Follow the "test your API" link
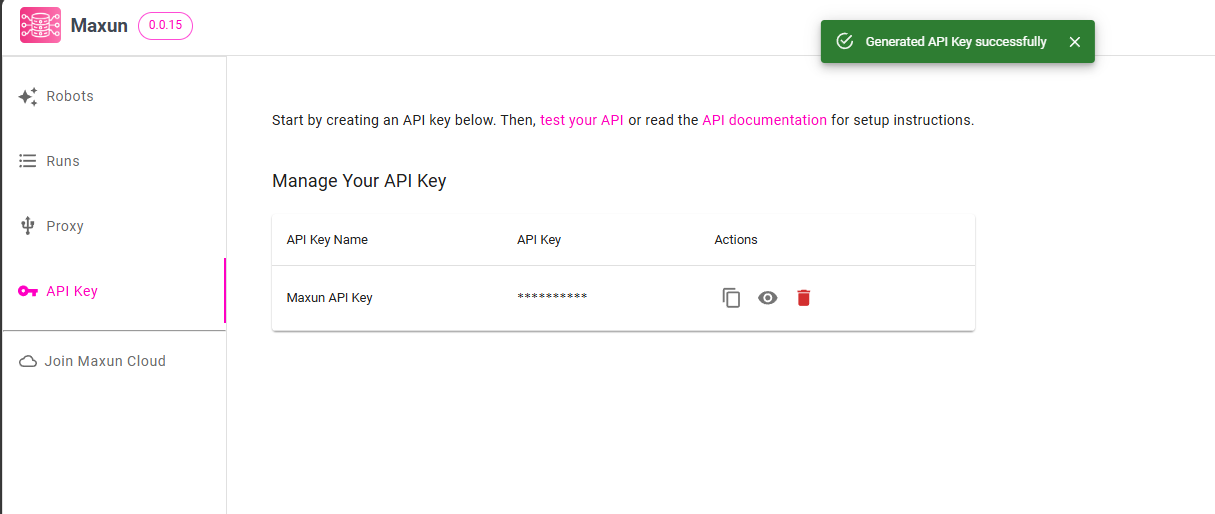 582,120
